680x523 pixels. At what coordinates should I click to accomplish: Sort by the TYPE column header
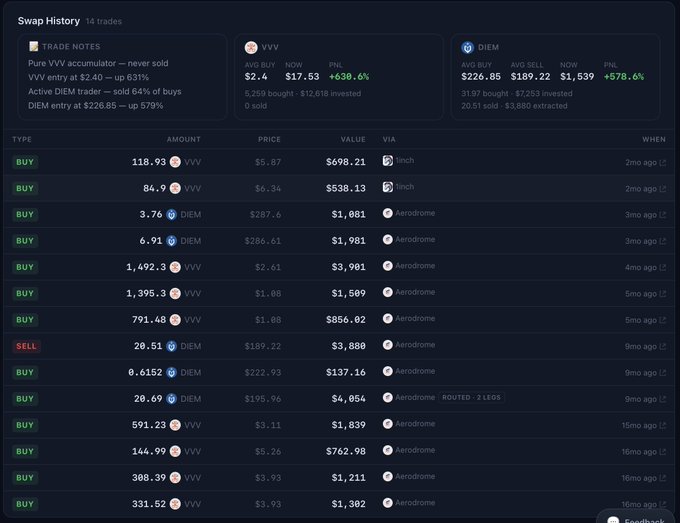(x=22, y=139)
